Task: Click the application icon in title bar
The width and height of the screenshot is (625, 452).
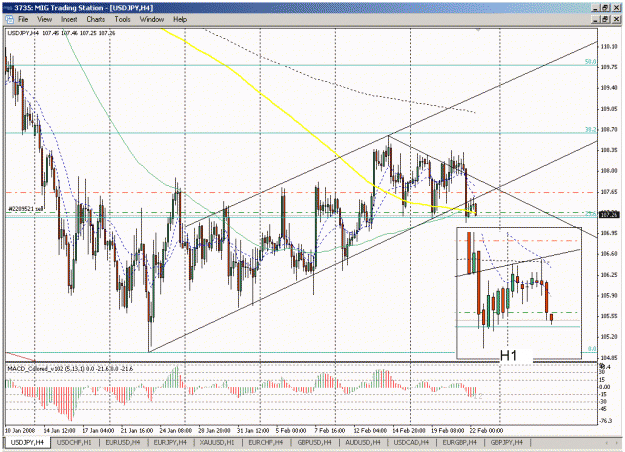Action: click(x=8, y=8)
